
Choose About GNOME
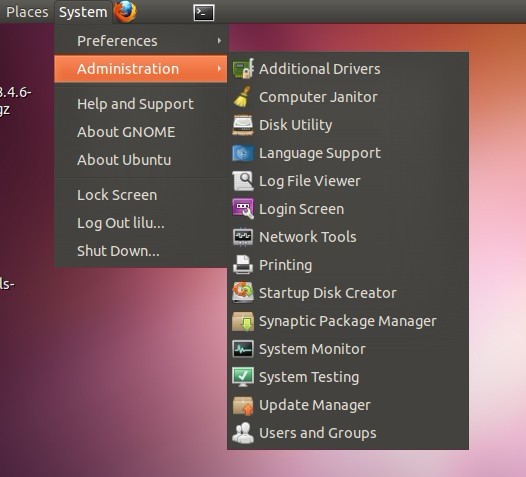click(141, 132)
